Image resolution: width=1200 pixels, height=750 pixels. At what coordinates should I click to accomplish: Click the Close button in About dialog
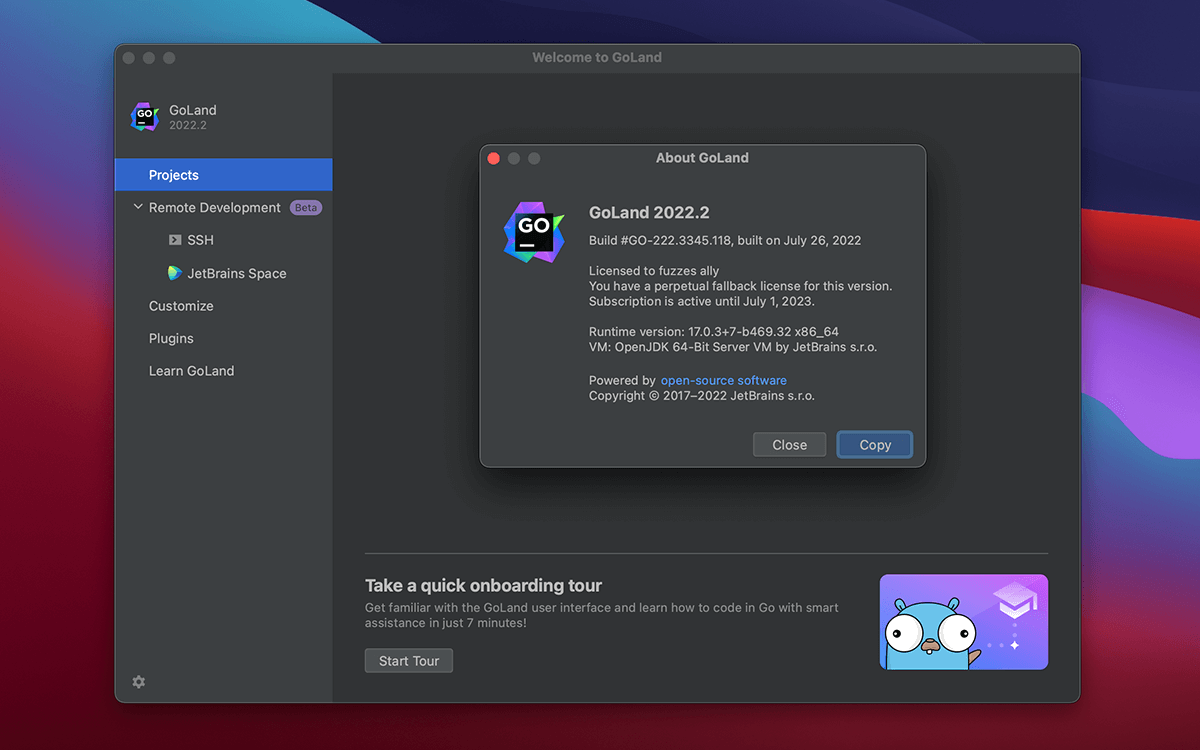[789, 445]
